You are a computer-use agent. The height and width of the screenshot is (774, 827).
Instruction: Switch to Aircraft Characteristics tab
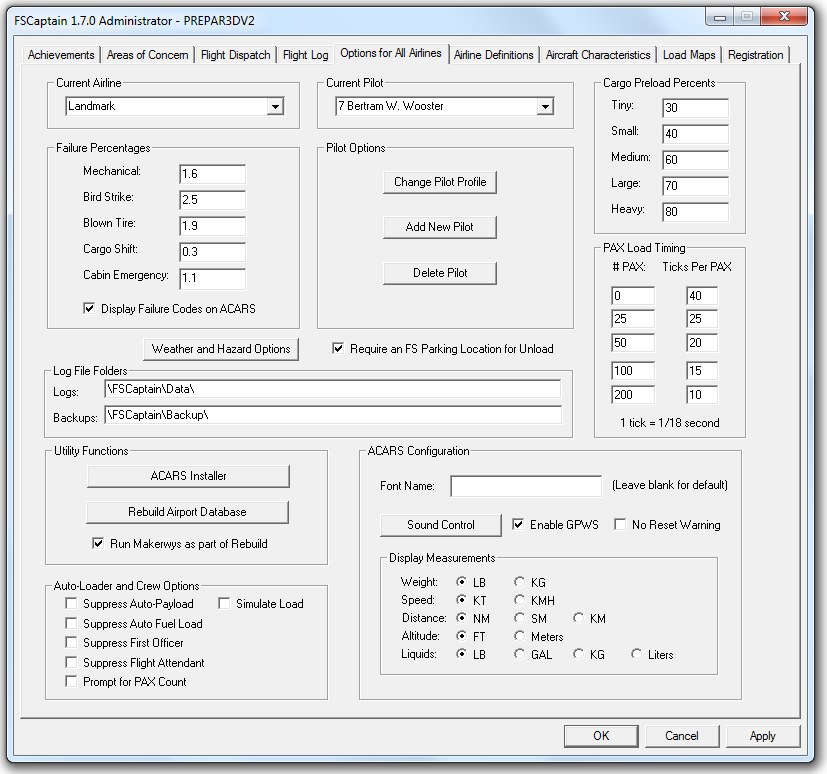598,55
